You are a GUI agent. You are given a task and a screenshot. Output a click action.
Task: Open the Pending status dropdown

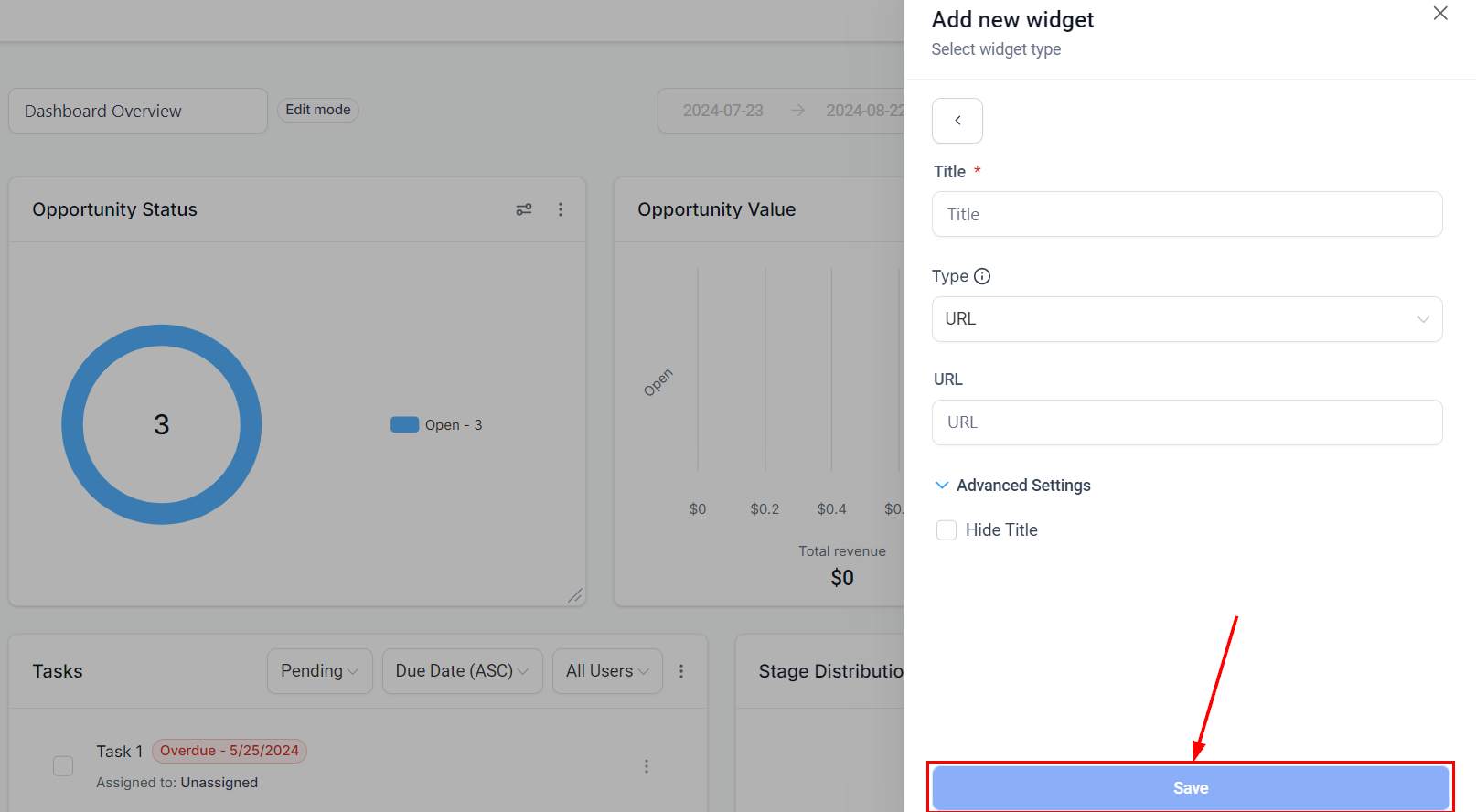coord(319,671)
